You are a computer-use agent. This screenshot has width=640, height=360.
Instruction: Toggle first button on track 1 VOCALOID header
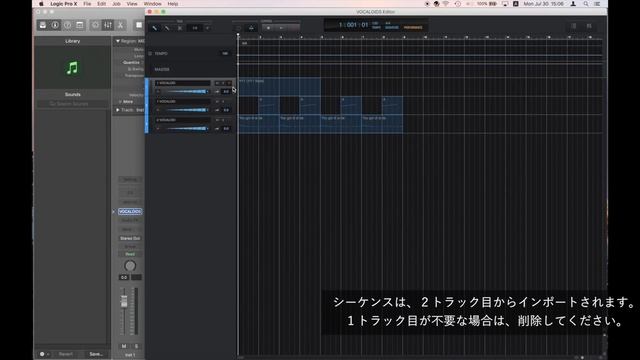[217, 83]
